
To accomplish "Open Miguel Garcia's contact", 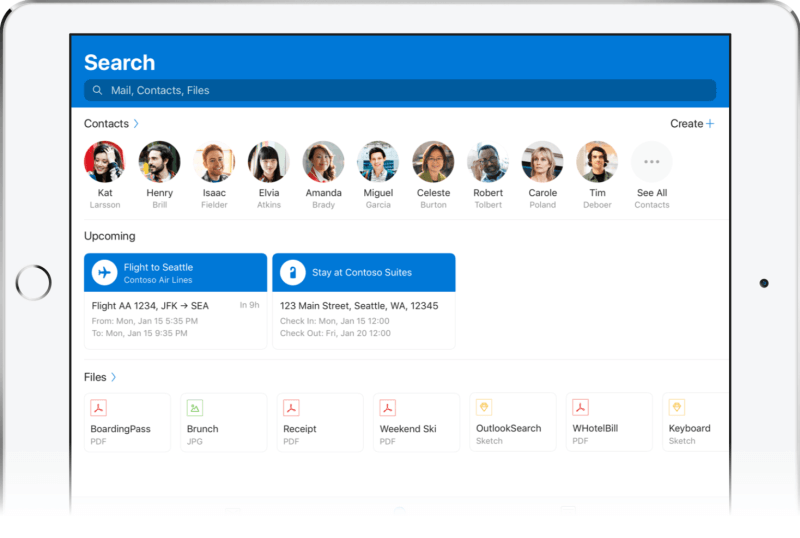I will pyautogui.click(x=378, y=162).
